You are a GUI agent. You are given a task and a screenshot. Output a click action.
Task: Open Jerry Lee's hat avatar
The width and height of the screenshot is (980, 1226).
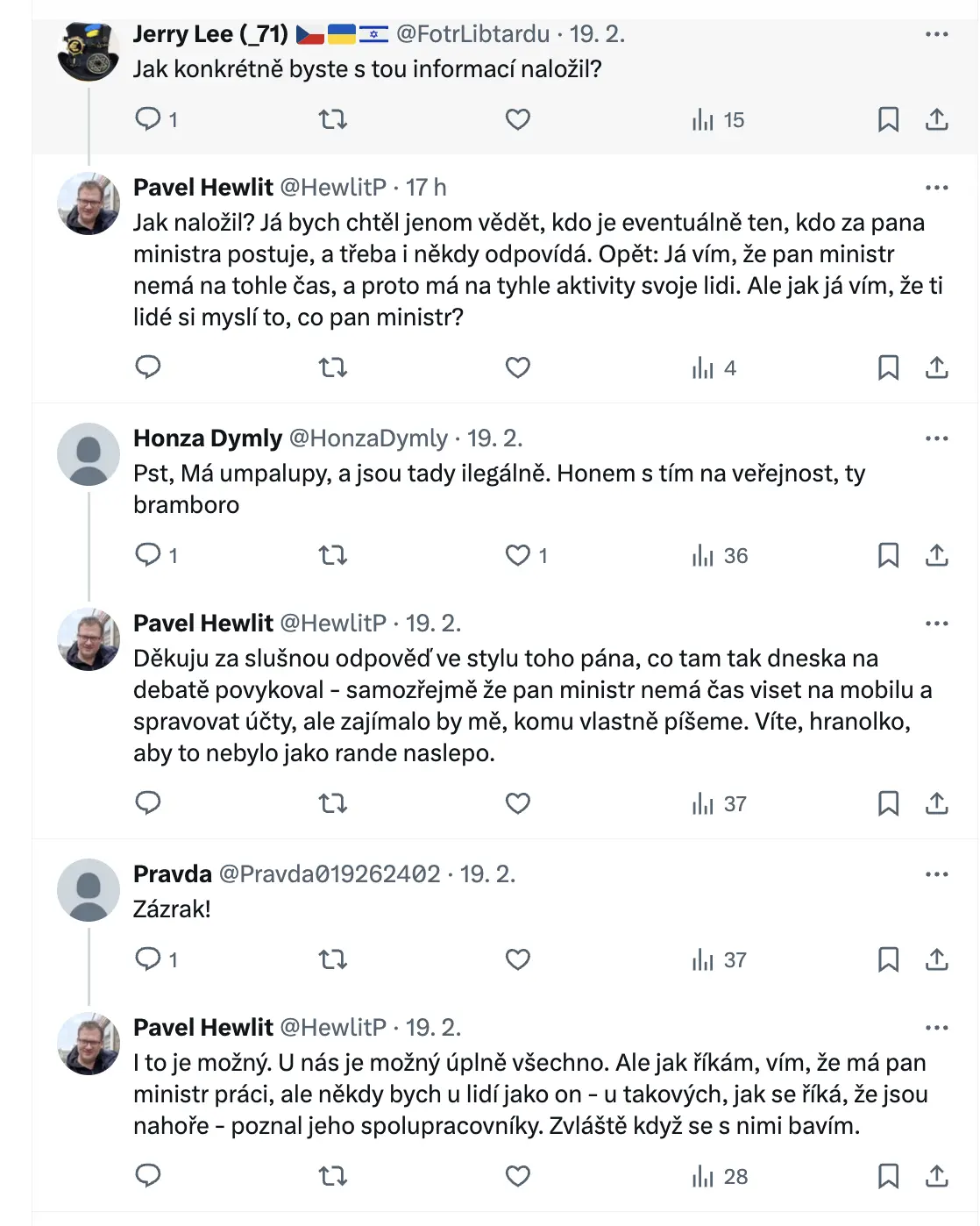click(89, 50)
